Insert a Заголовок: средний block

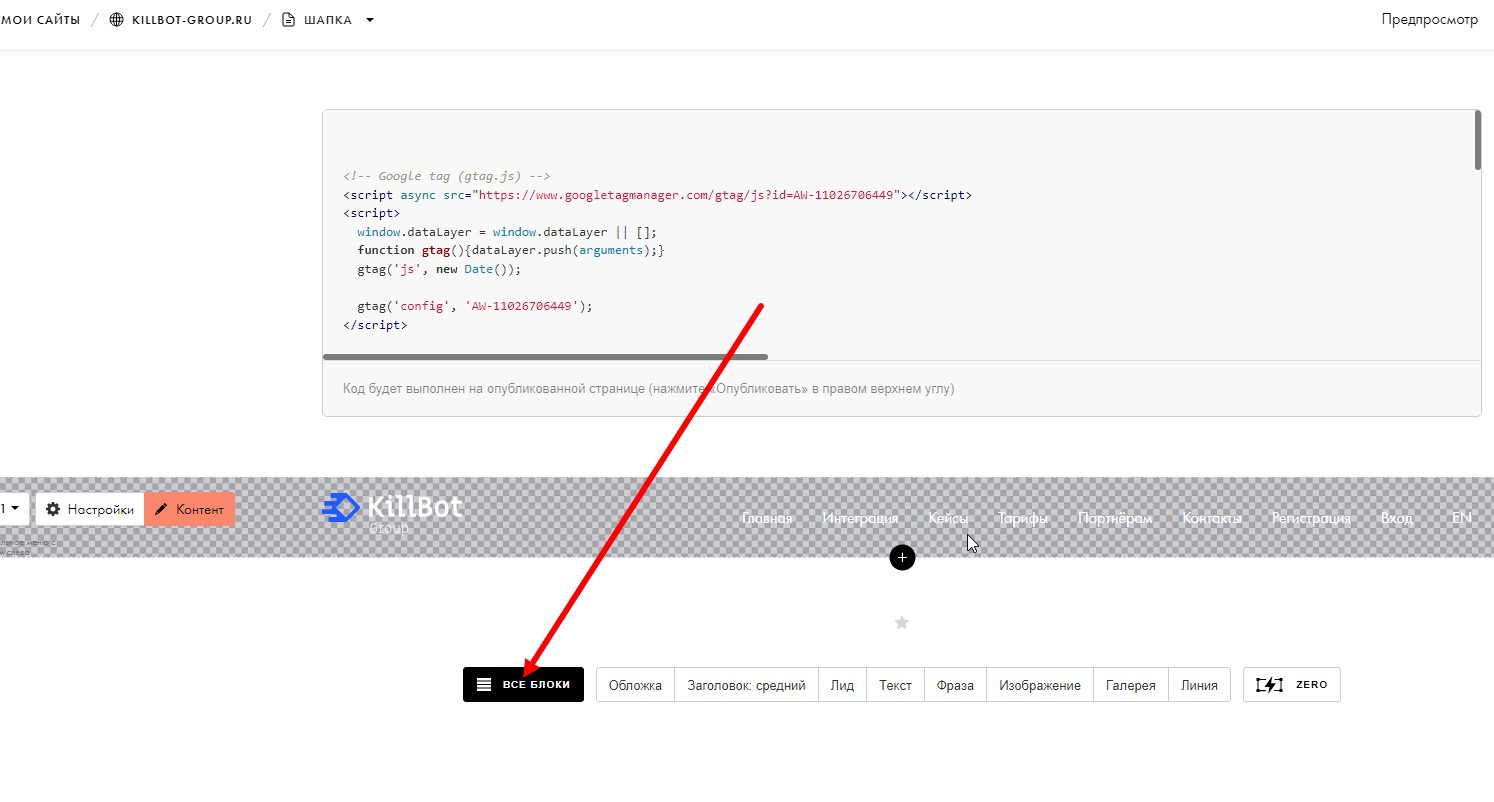pyautogui.click(x=747, y=685)
